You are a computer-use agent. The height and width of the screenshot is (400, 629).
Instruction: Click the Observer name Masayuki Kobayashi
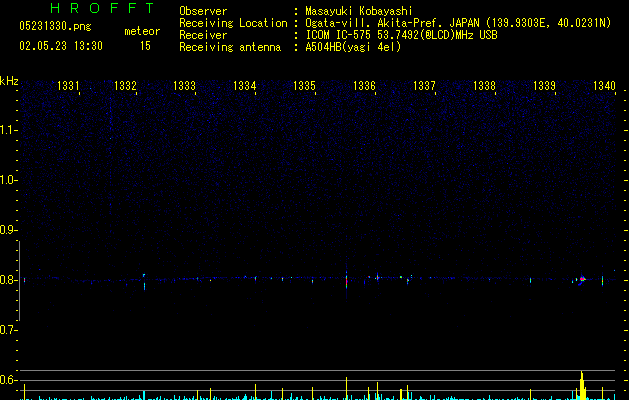[359, 11]
